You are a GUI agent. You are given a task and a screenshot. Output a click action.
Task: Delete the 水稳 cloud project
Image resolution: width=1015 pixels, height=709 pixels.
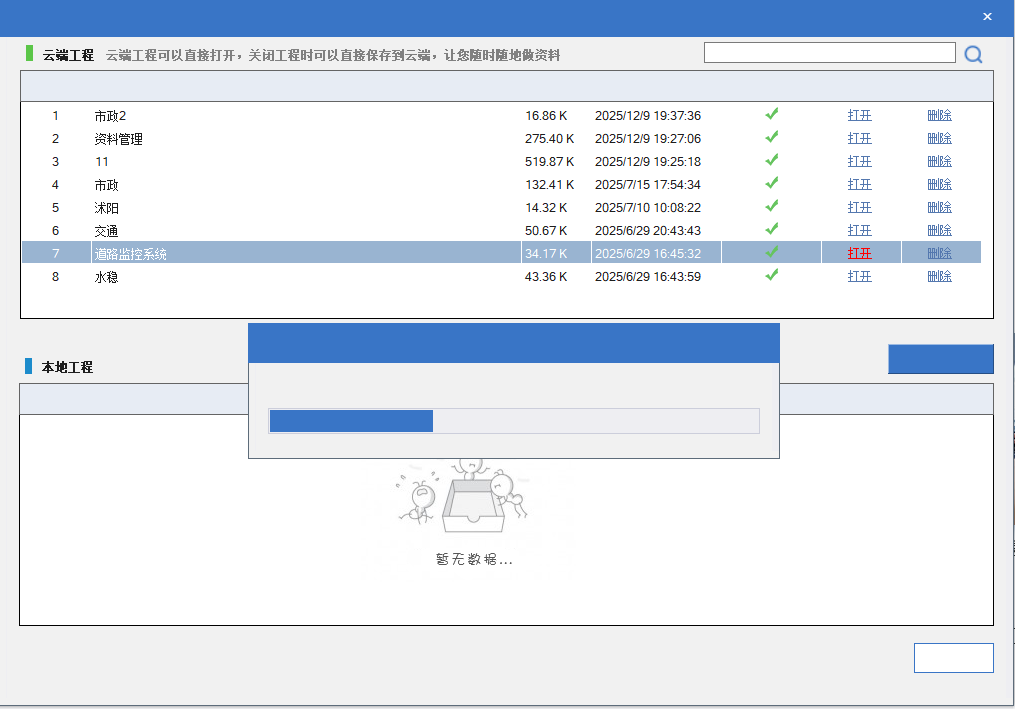pos(939,276)
